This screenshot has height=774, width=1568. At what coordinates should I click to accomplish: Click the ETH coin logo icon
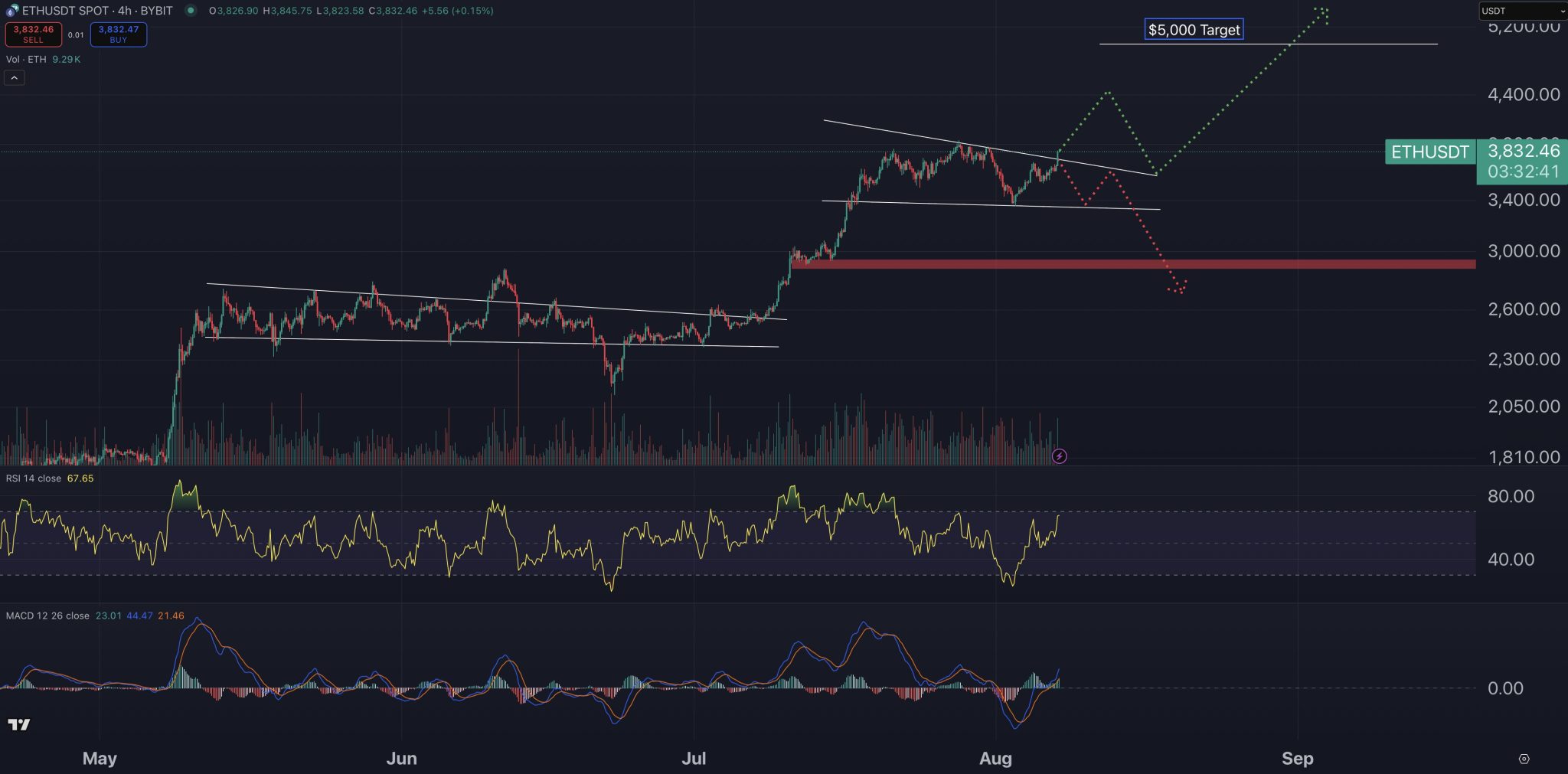coord(11,11)
